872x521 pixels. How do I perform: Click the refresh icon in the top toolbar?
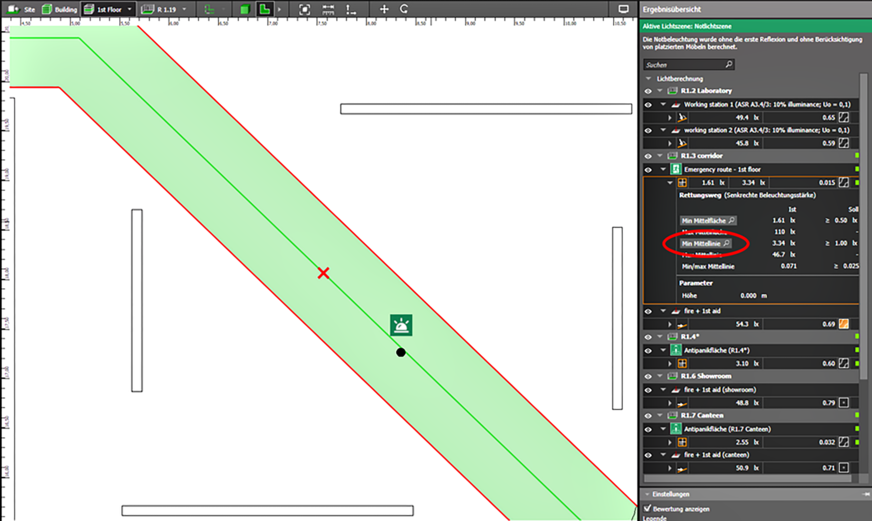pyautogui.click(x=404, y=8)
